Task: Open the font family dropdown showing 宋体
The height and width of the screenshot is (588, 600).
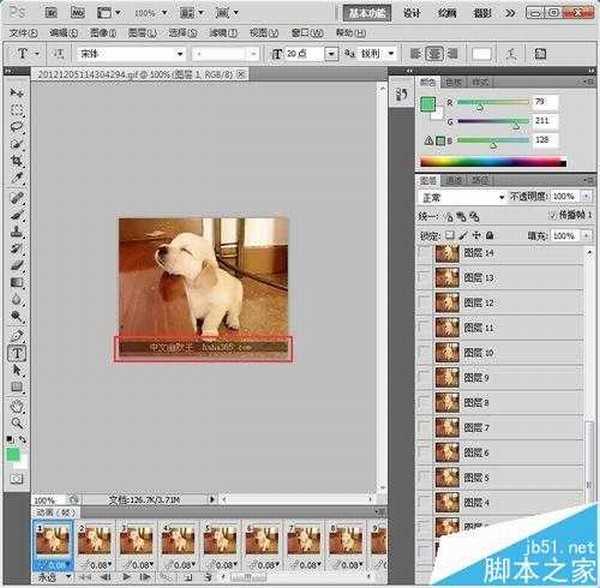Action: [130, 54]
